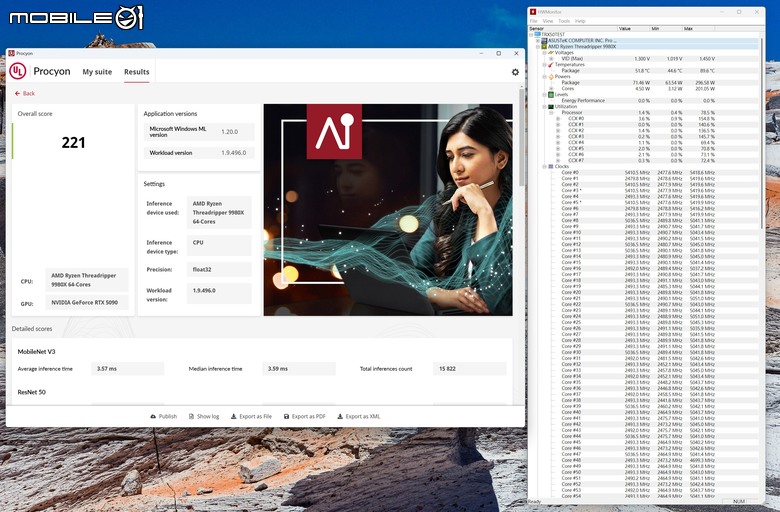
Task: Click the HWMonitor vertical scrollbar
Action: pyautogui.click(x=762, y=132)
